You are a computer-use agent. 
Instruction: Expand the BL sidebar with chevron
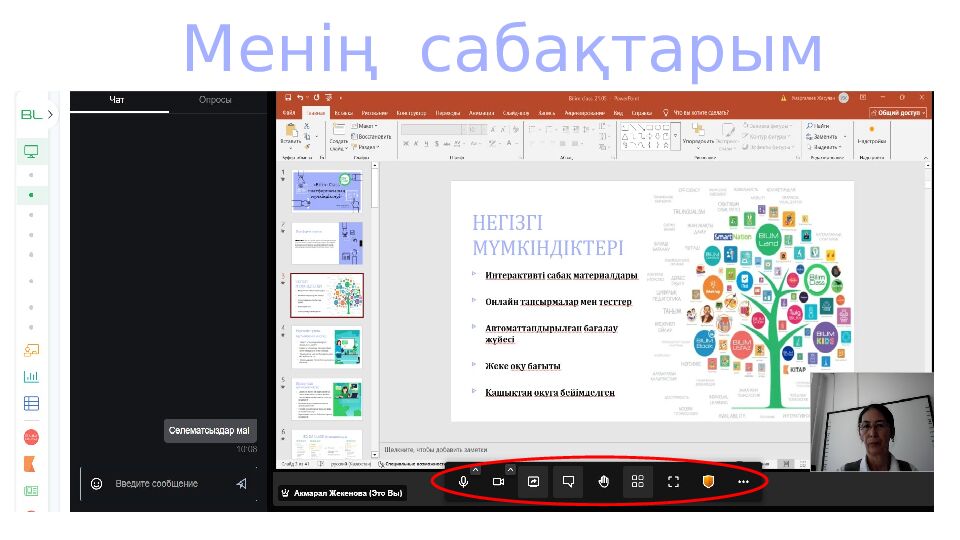tap(51, 115)
